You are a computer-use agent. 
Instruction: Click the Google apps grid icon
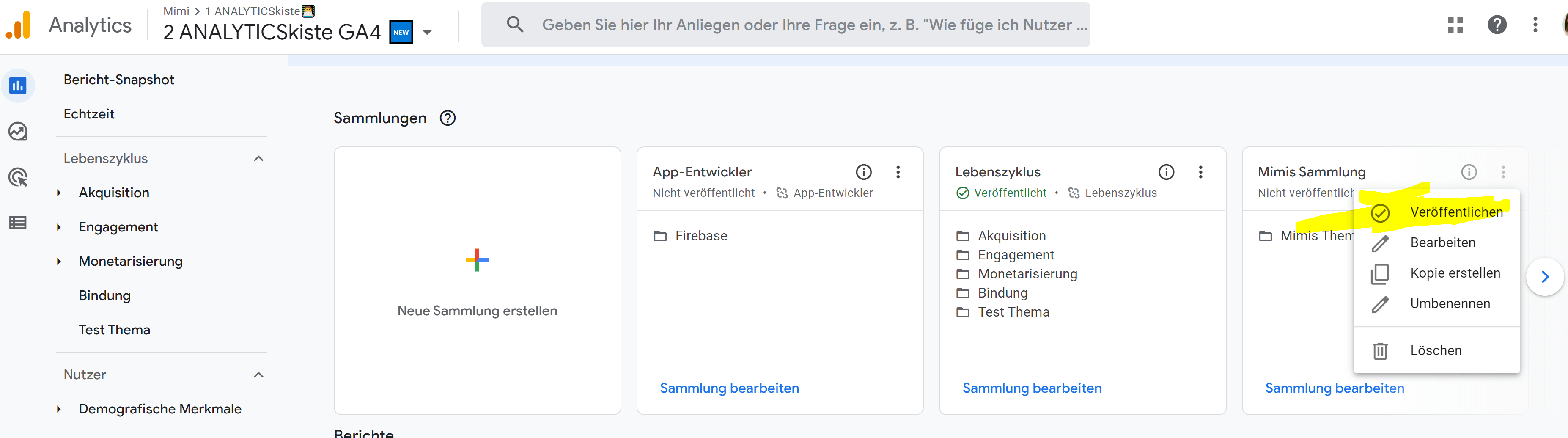point(1455,25)
